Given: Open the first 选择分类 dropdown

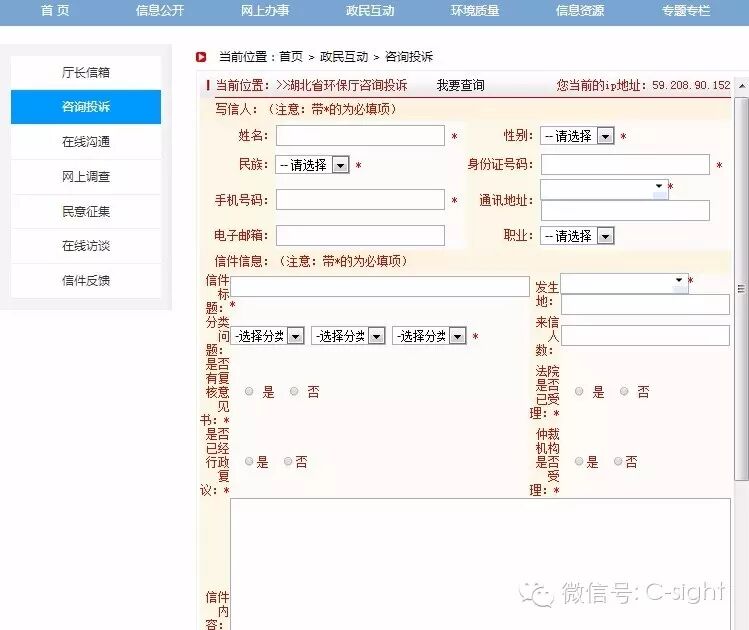Looking at the screenshot, I should tap(268, 336).
